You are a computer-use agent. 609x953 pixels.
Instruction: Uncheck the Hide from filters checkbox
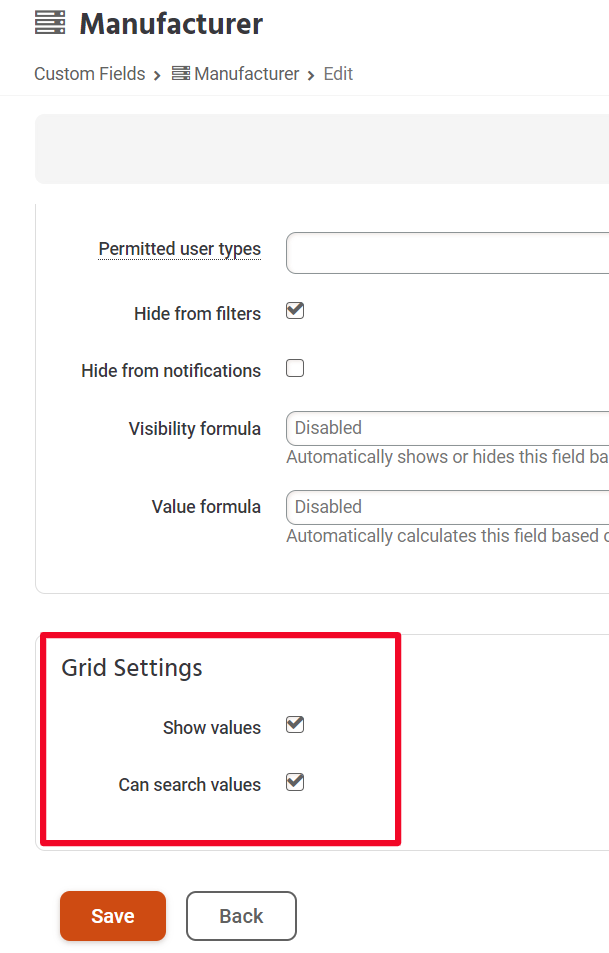[x=294, y=310]
